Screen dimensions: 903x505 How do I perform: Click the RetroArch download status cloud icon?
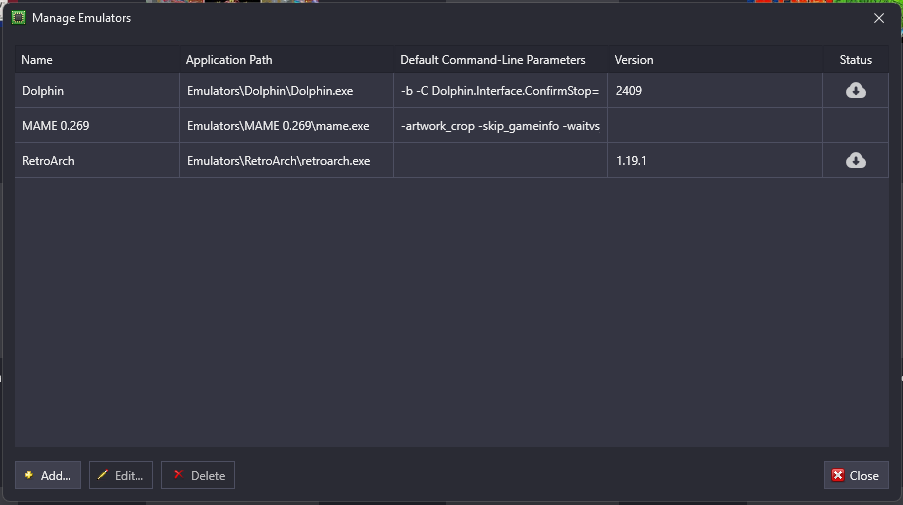tap(855, 160)
